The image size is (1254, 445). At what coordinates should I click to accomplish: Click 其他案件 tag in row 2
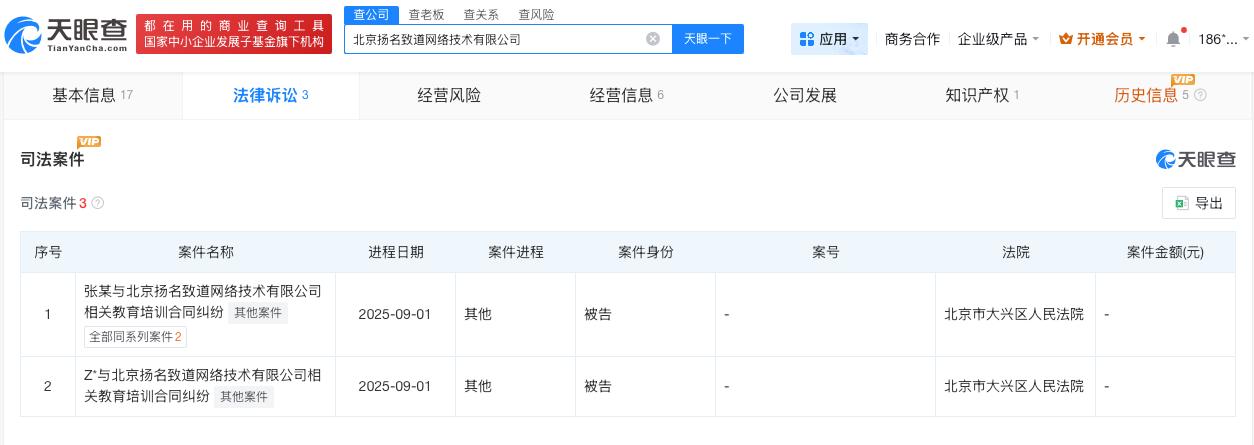coord(243,397)
